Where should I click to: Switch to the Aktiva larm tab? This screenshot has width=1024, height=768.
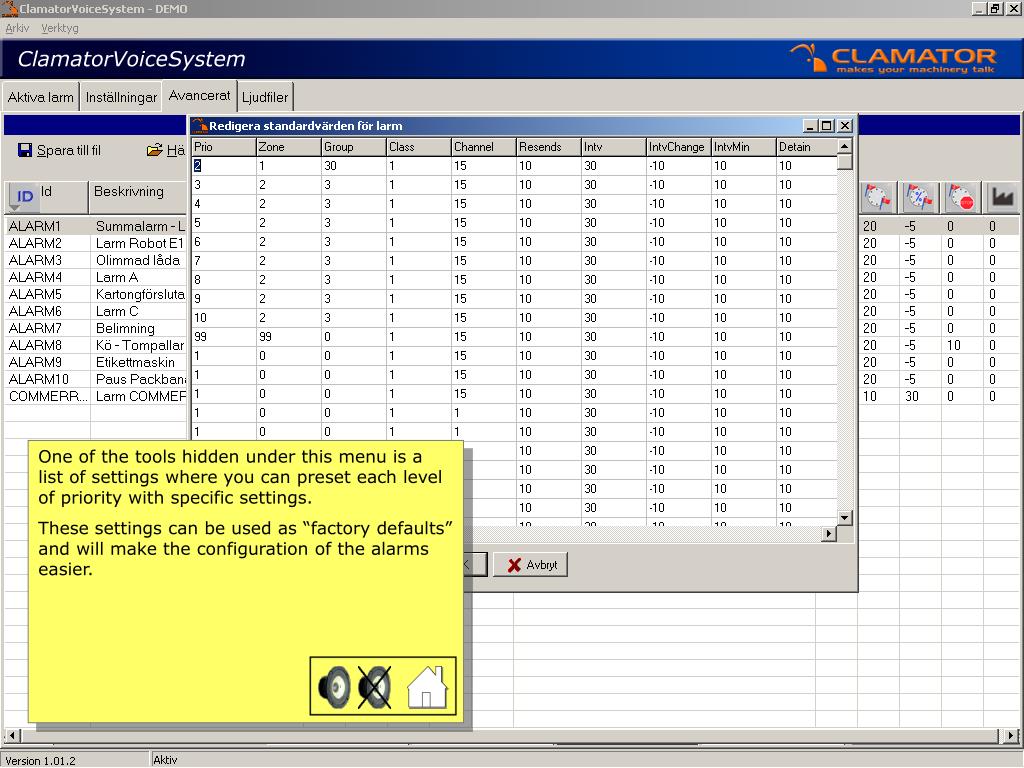point(40,97)
